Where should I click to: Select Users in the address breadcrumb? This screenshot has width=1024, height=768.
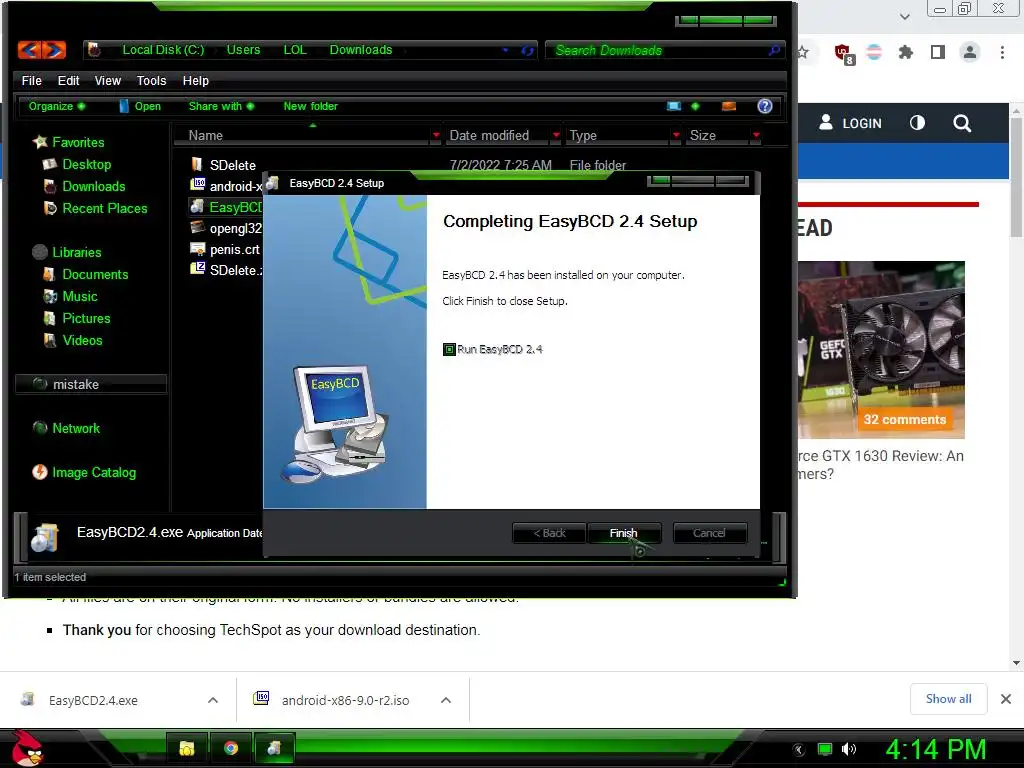pos(243,50)
